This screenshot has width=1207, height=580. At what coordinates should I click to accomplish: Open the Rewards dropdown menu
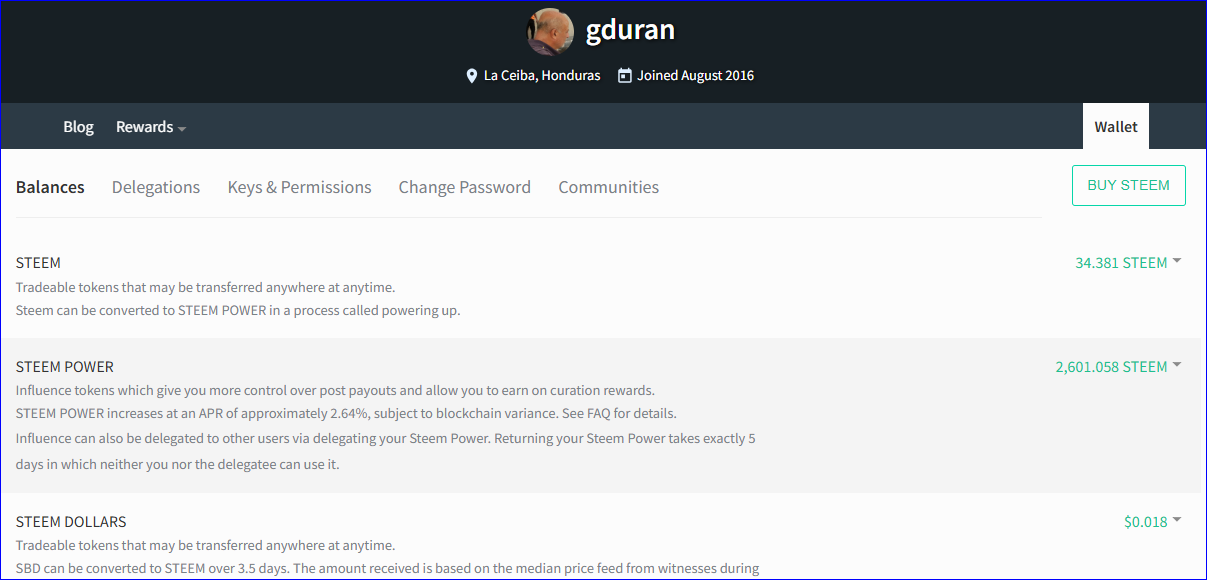coord(151,127)
